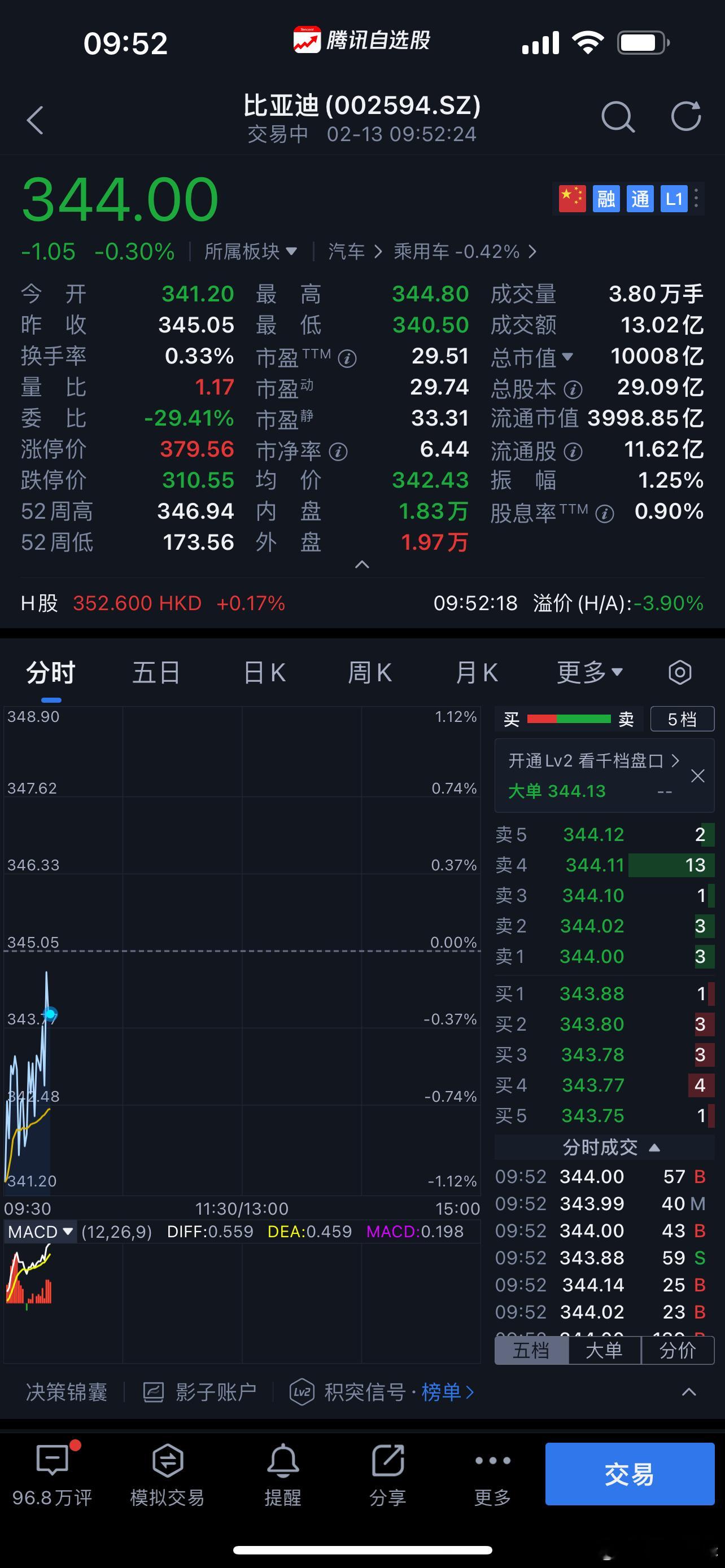Viewport: 725px width, 1568px height.
Task: Tap the blue cursor dot on intraday chart
Action: tap(50, 1014)
